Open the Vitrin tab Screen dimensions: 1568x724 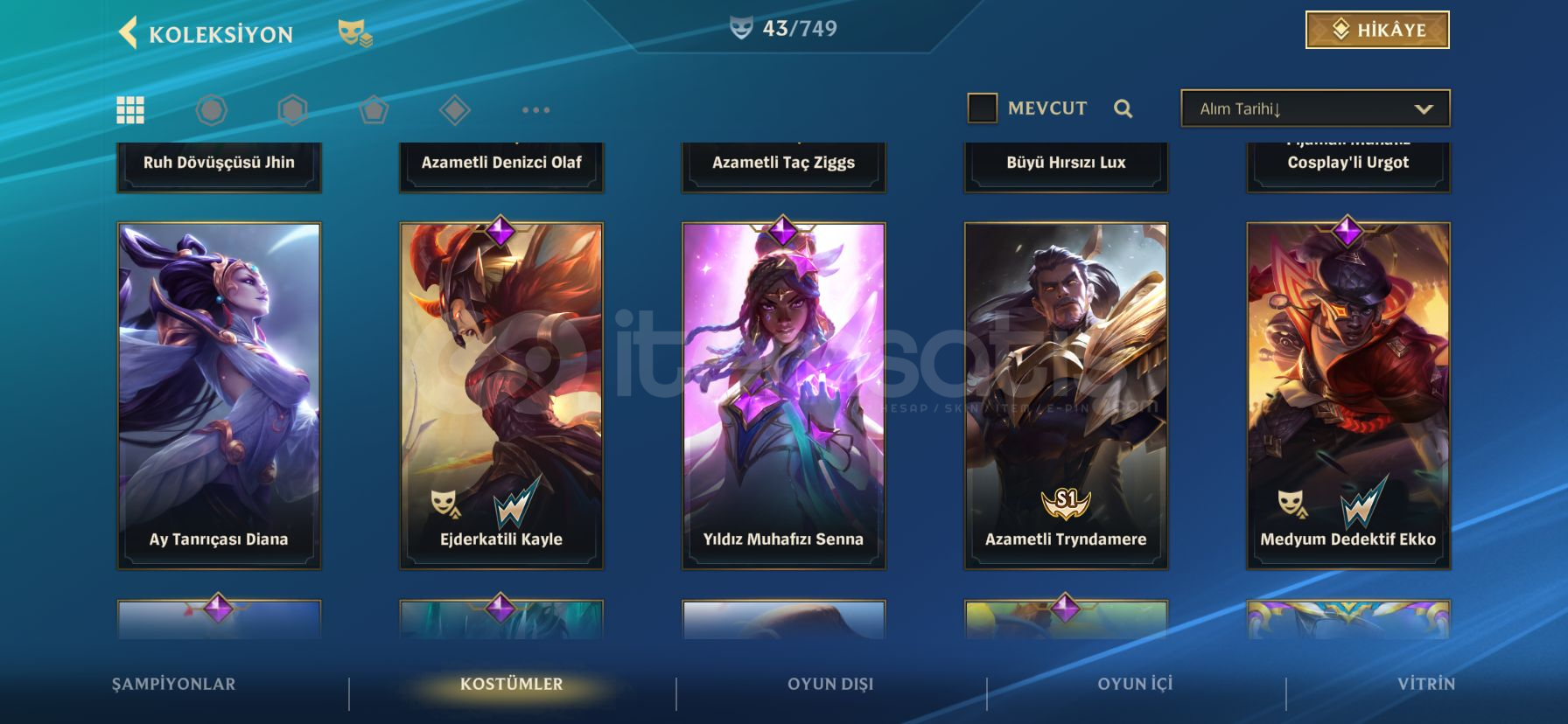(x=1426, y=684)
